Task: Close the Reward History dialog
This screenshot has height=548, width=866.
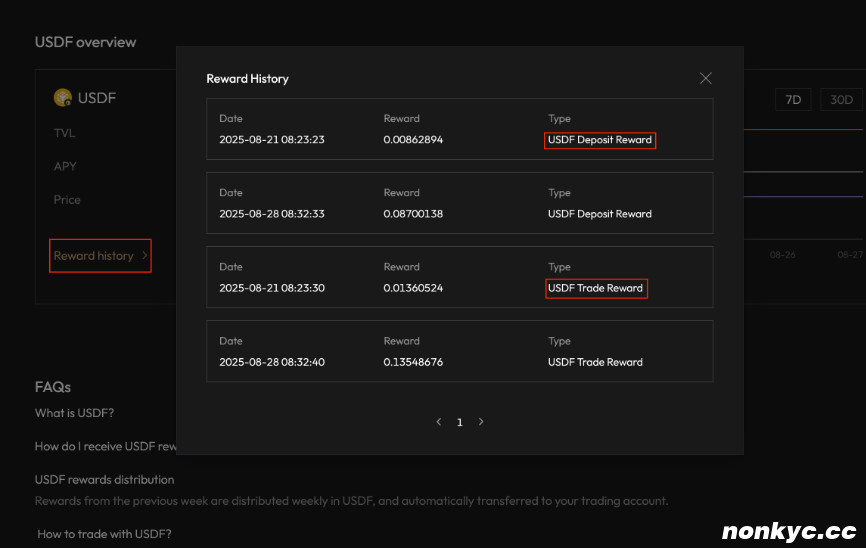Action: tap(705, 78)
